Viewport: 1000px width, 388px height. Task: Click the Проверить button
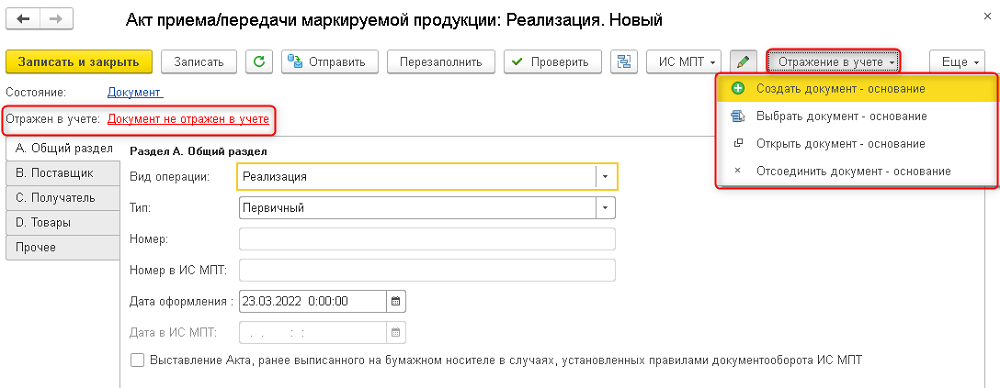coord(553,62)
